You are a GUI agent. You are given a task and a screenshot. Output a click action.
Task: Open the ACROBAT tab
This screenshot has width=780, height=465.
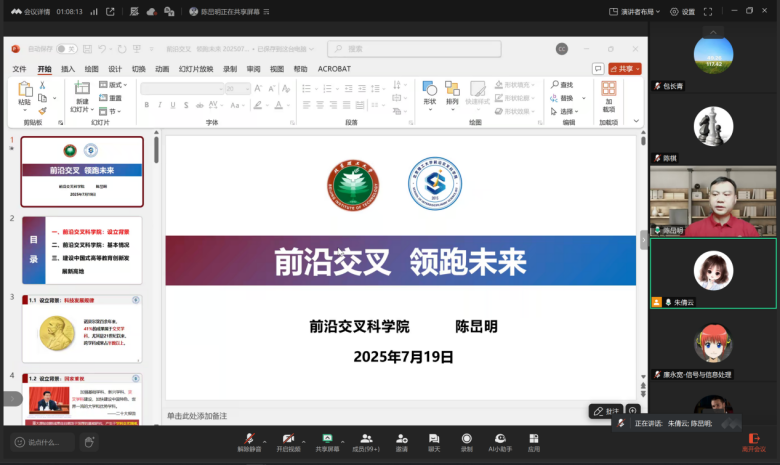pos(334,69)
